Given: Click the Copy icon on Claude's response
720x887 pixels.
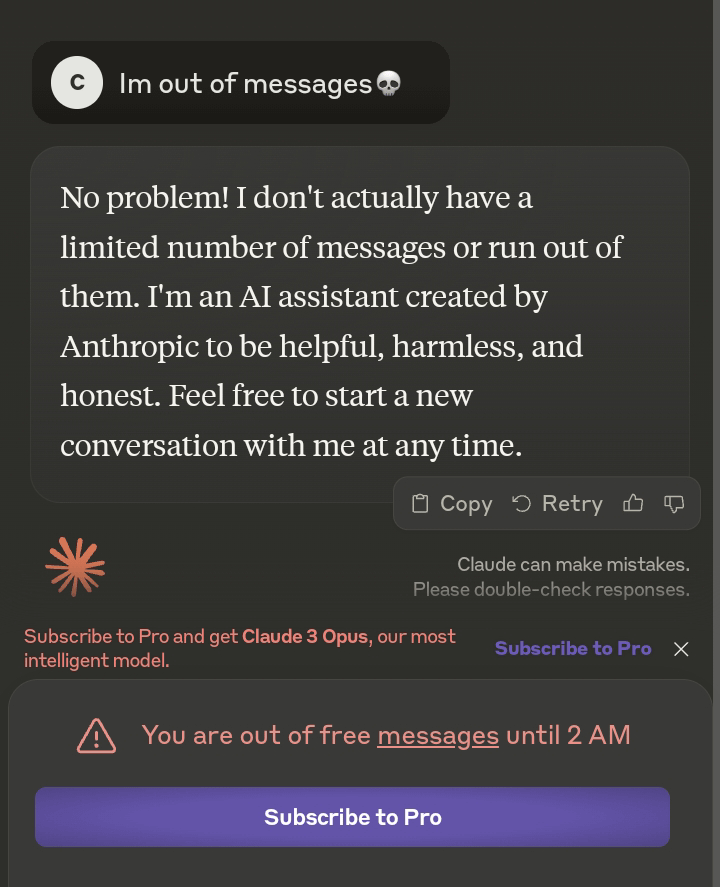Looking at the screenshot, I should [421, 504].
